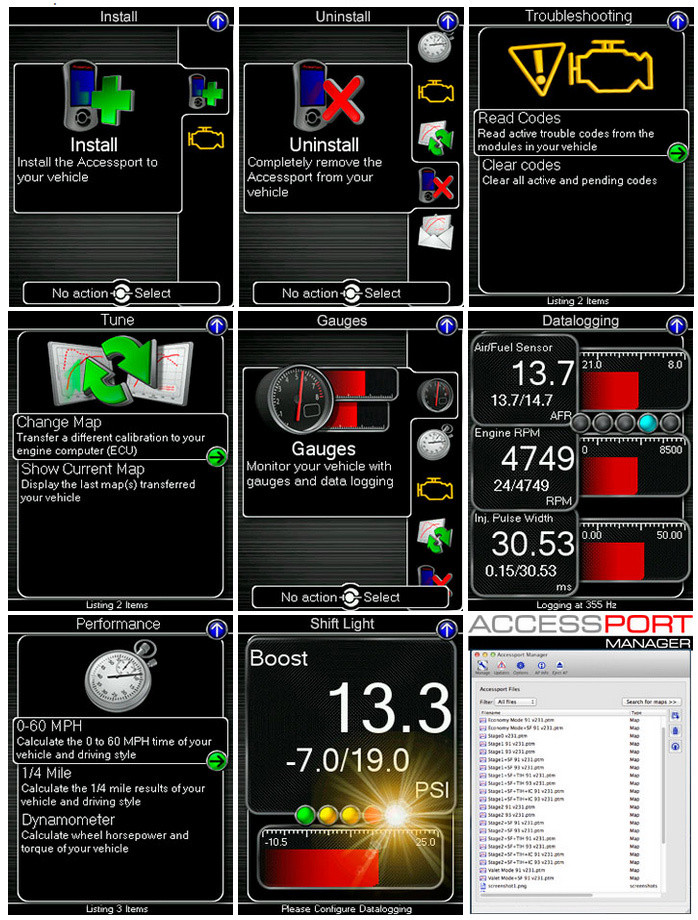Click large Gauges card with tachometer
Viewport: 698px width, 920px height.
tap(327, 442)
